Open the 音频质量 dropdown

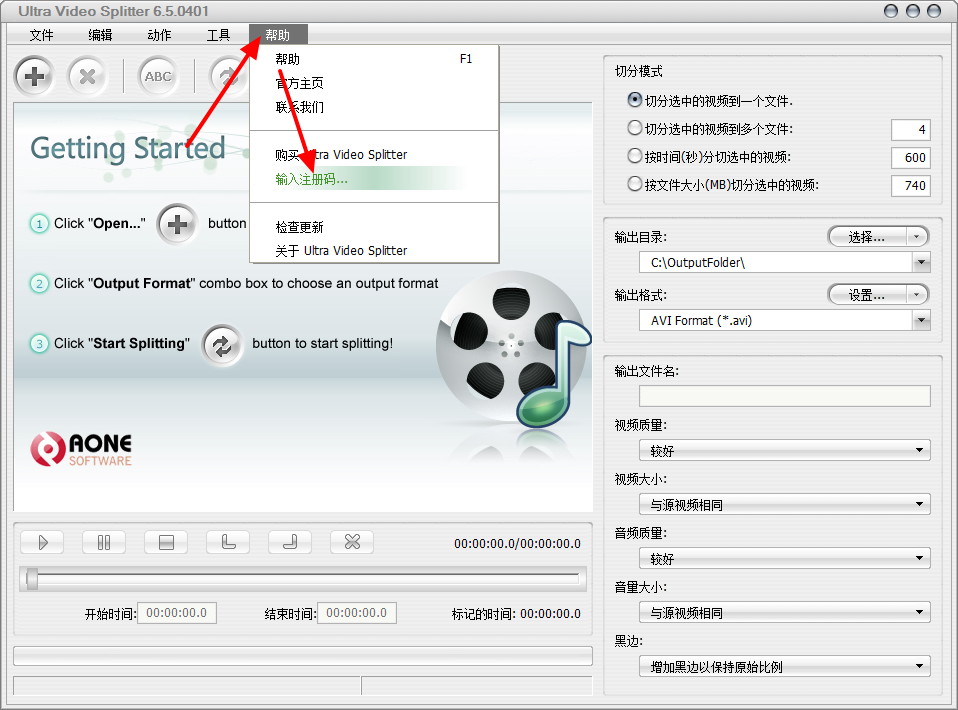point(784,558)
